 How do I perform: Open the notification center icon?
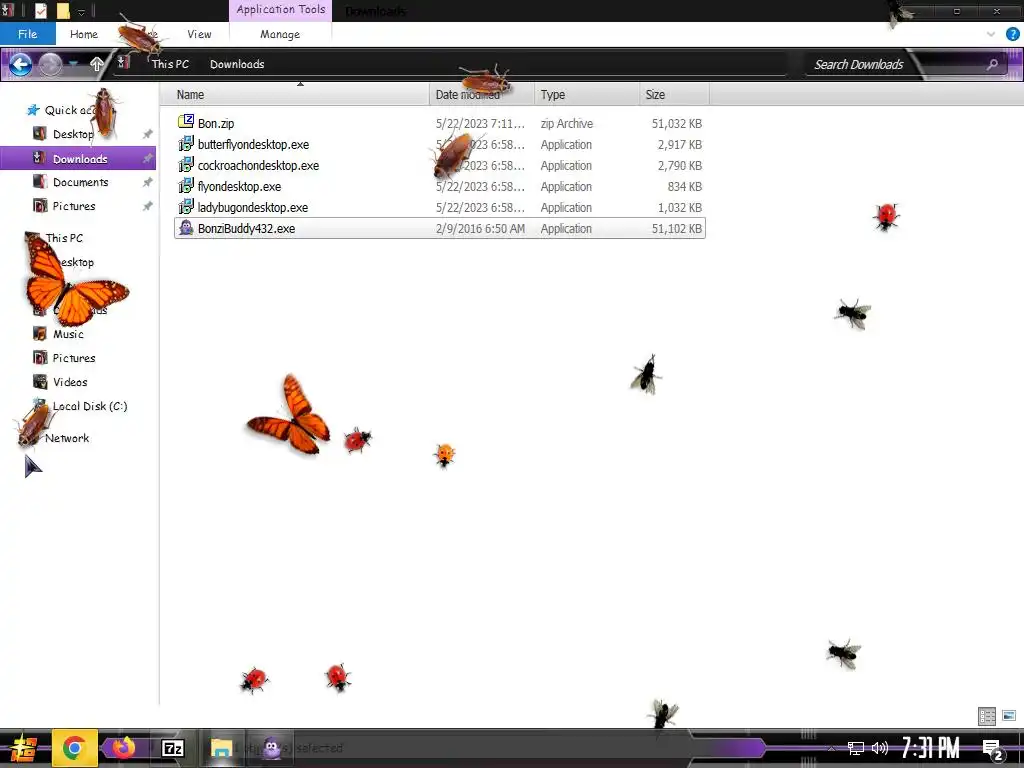tap(993, 750)
